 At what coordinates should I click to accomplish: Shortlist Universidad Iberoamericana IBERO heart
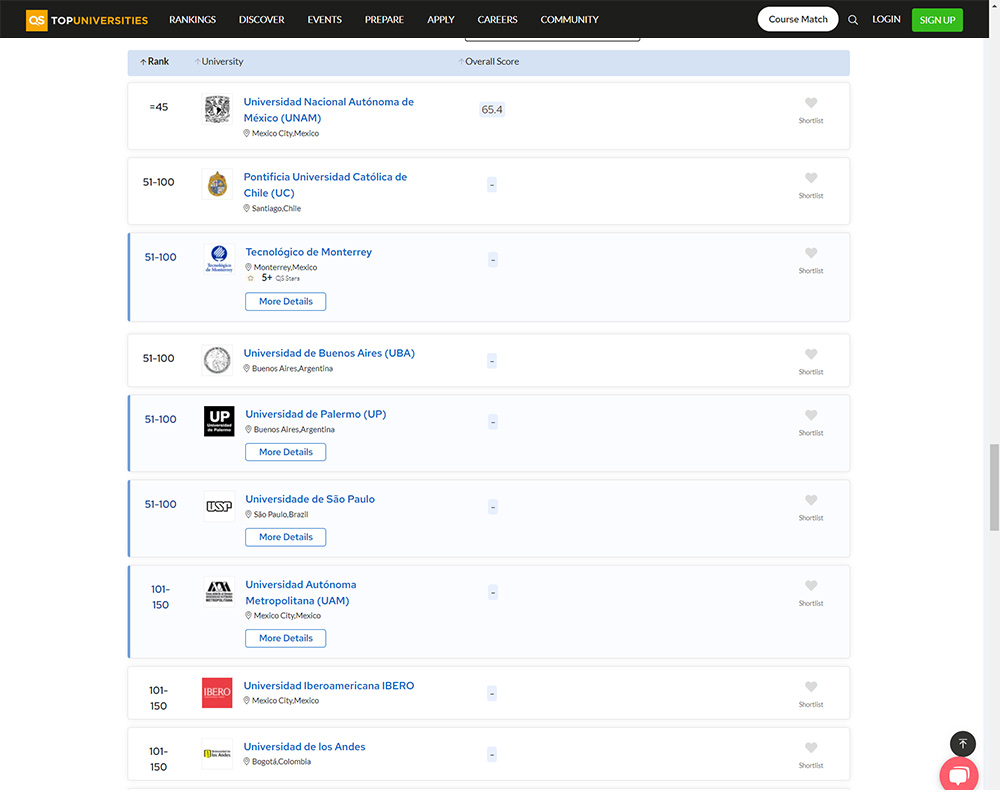coord(811,687)
